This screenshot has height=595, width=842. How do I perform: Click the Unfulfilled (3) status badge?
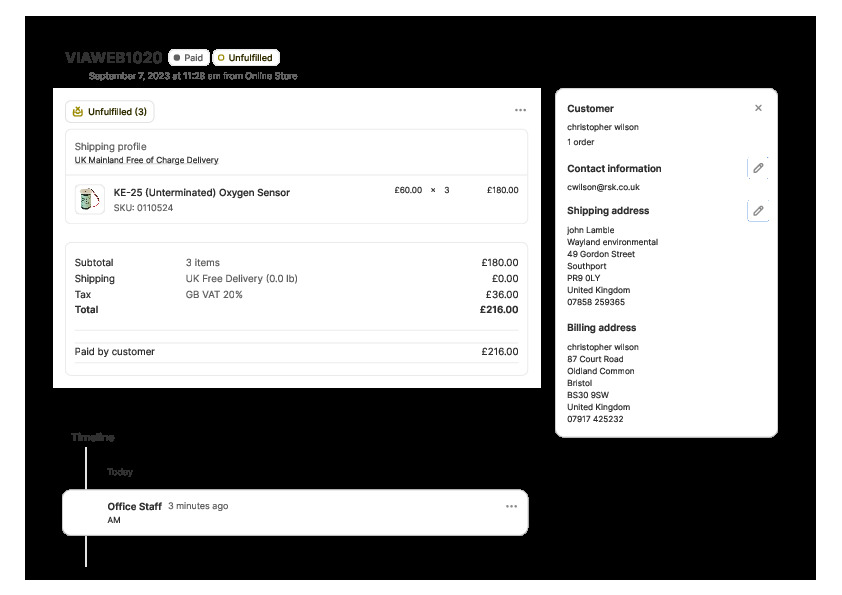110,112
